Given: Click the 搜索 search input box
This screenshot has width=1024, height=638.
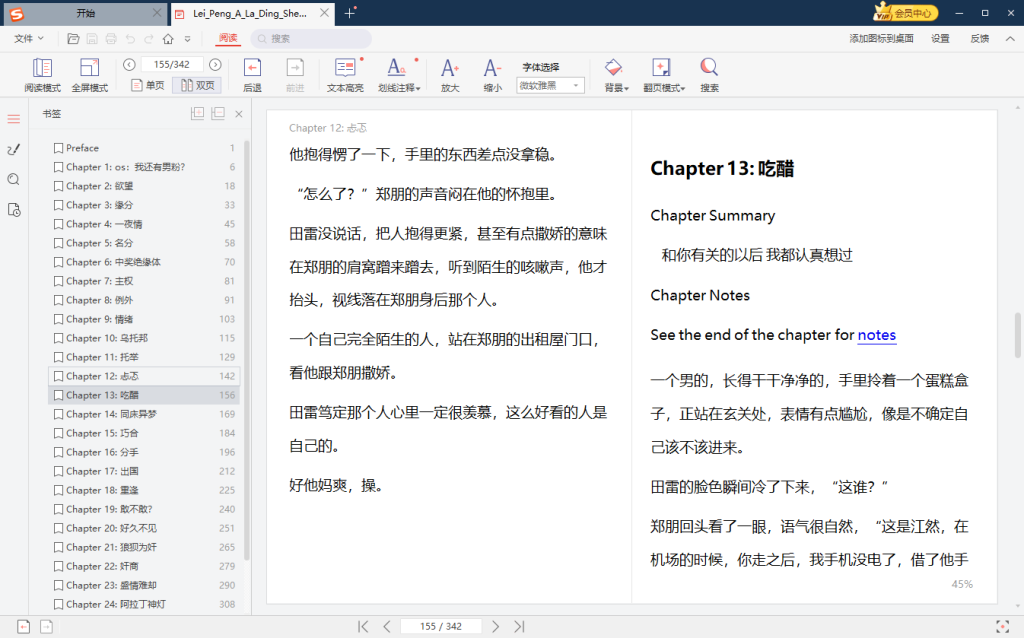Looking at the screenshot, I should (312, 39).
